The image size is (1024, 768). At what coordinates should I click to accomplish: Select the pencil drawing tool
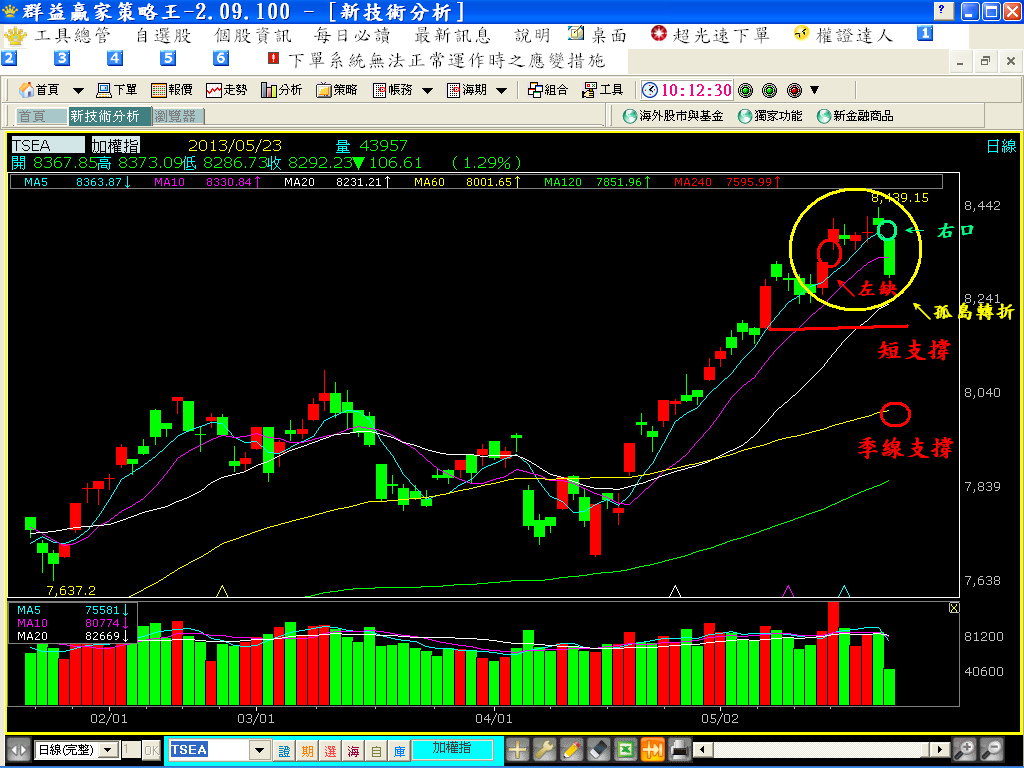tap(571, 750)
